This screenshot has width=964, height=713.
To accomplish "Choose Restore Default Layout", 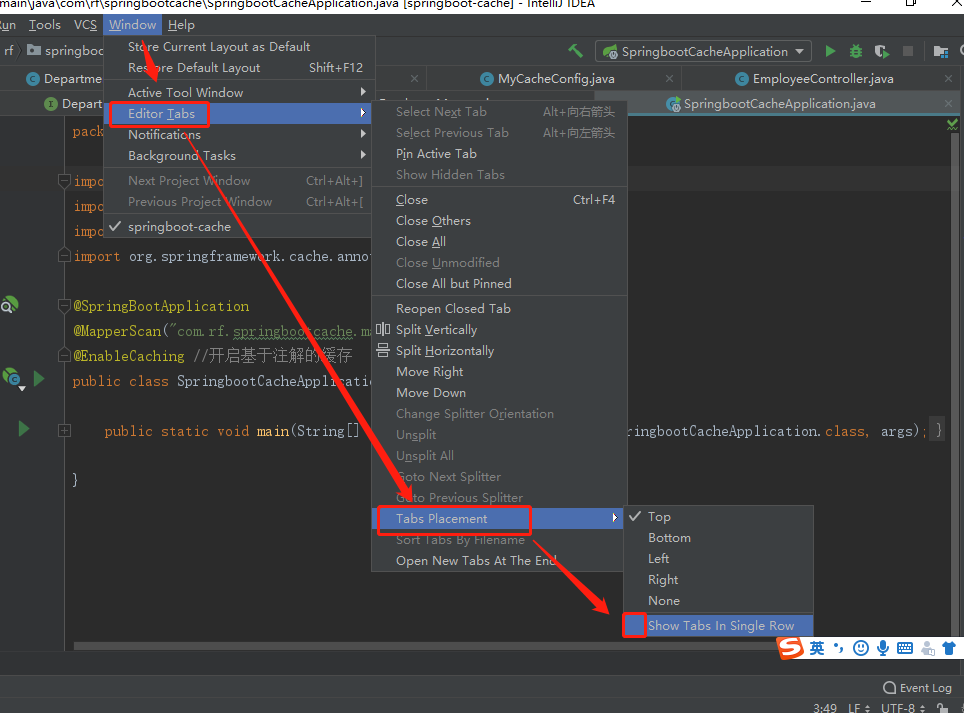I will [x=237, y=68].
